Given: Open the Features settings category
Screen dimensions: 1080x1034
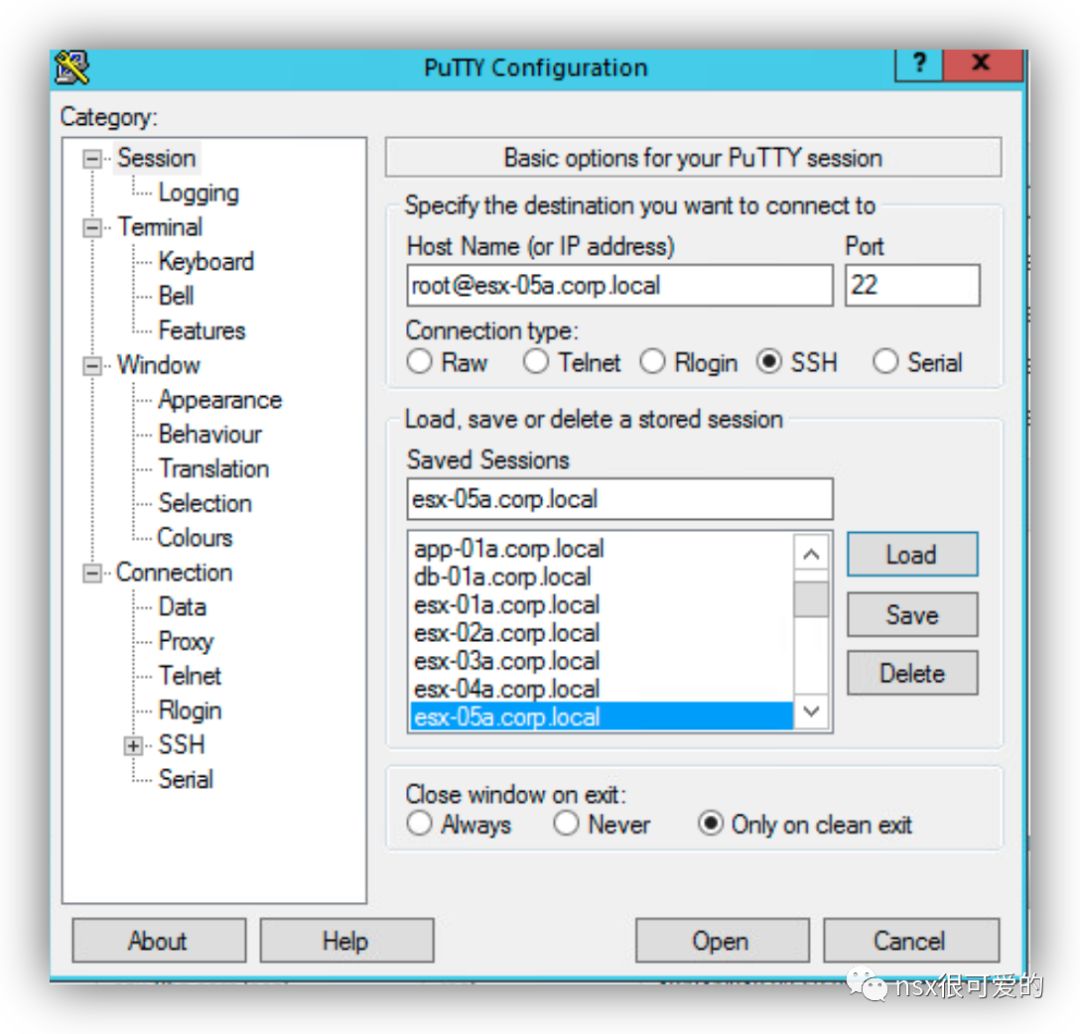Looking at the screenshot, I should tap(202, 331).
